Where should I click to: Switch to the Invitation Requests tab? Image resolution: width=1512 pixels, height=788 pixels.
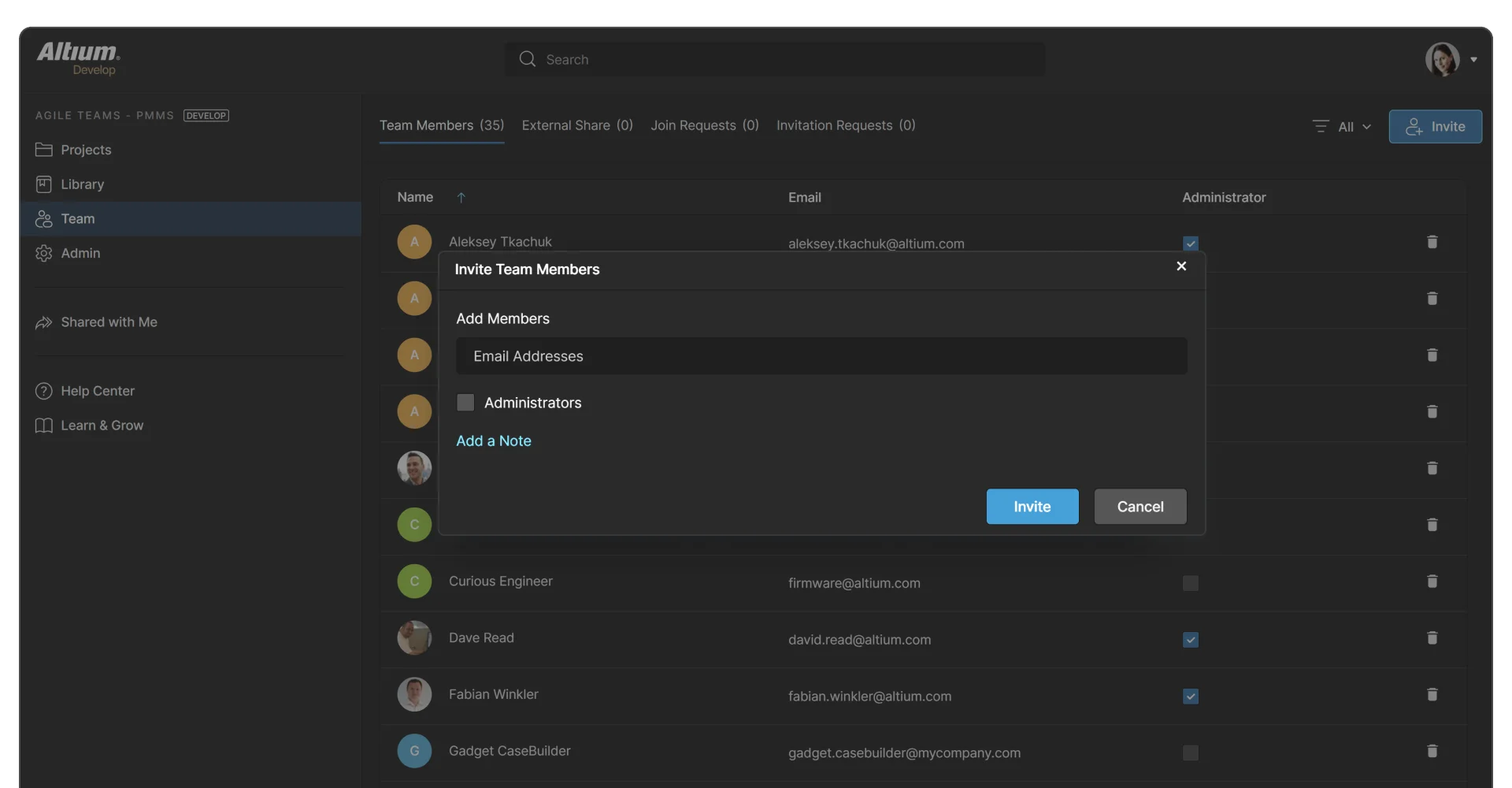(846, 125)
